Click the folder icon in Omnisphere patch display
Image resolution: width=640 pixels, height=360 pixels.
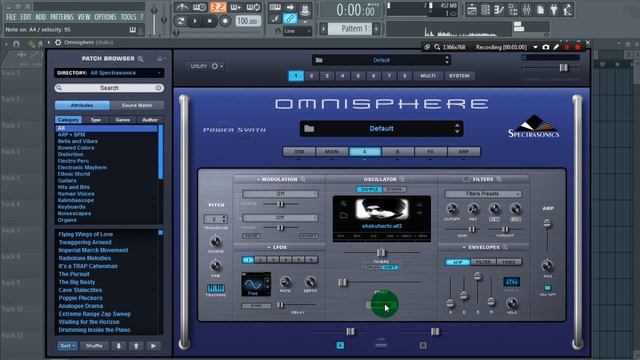309,129
